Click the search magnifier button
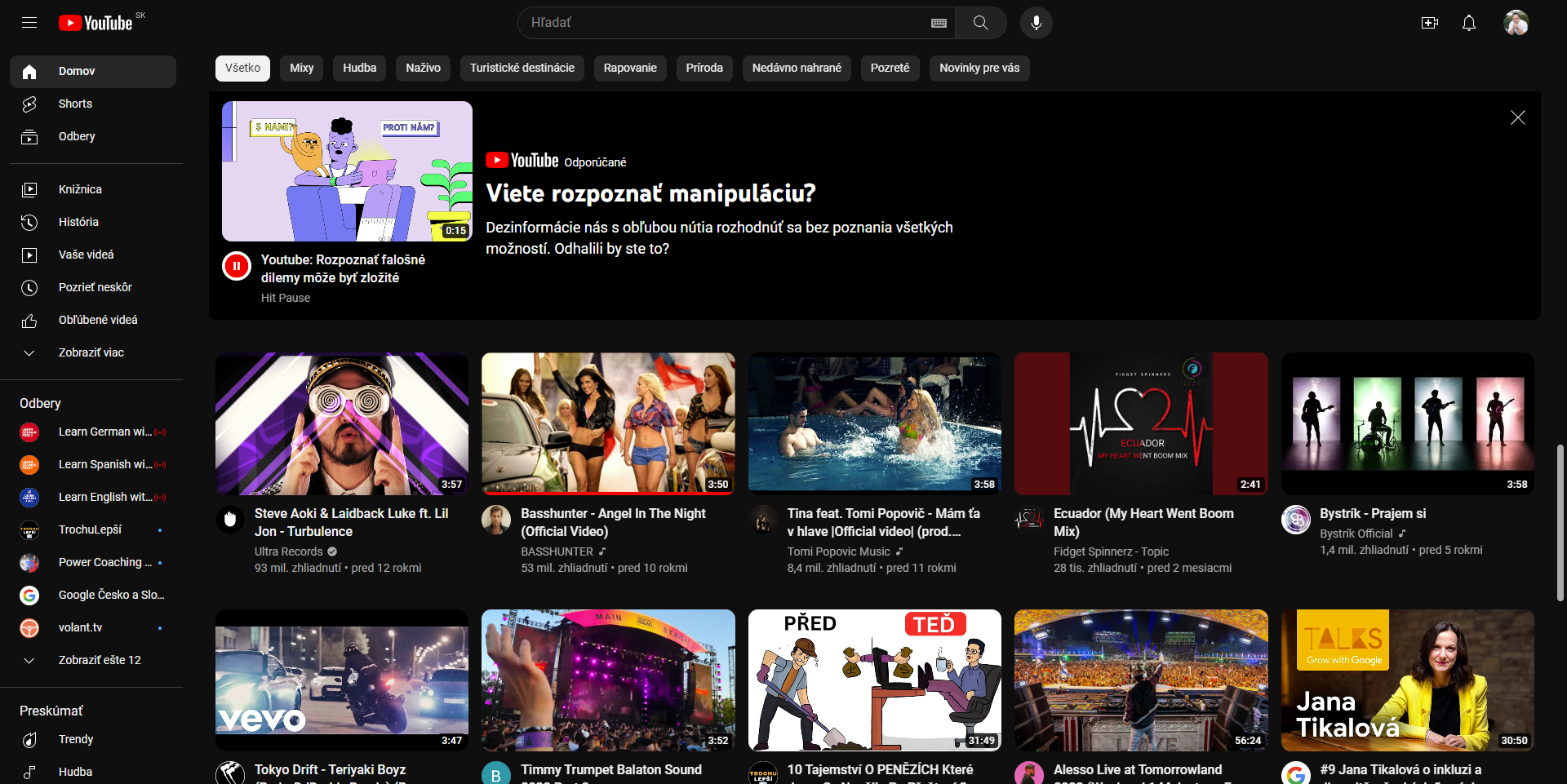Screen dimensions: 1567x784 (981, 23)
